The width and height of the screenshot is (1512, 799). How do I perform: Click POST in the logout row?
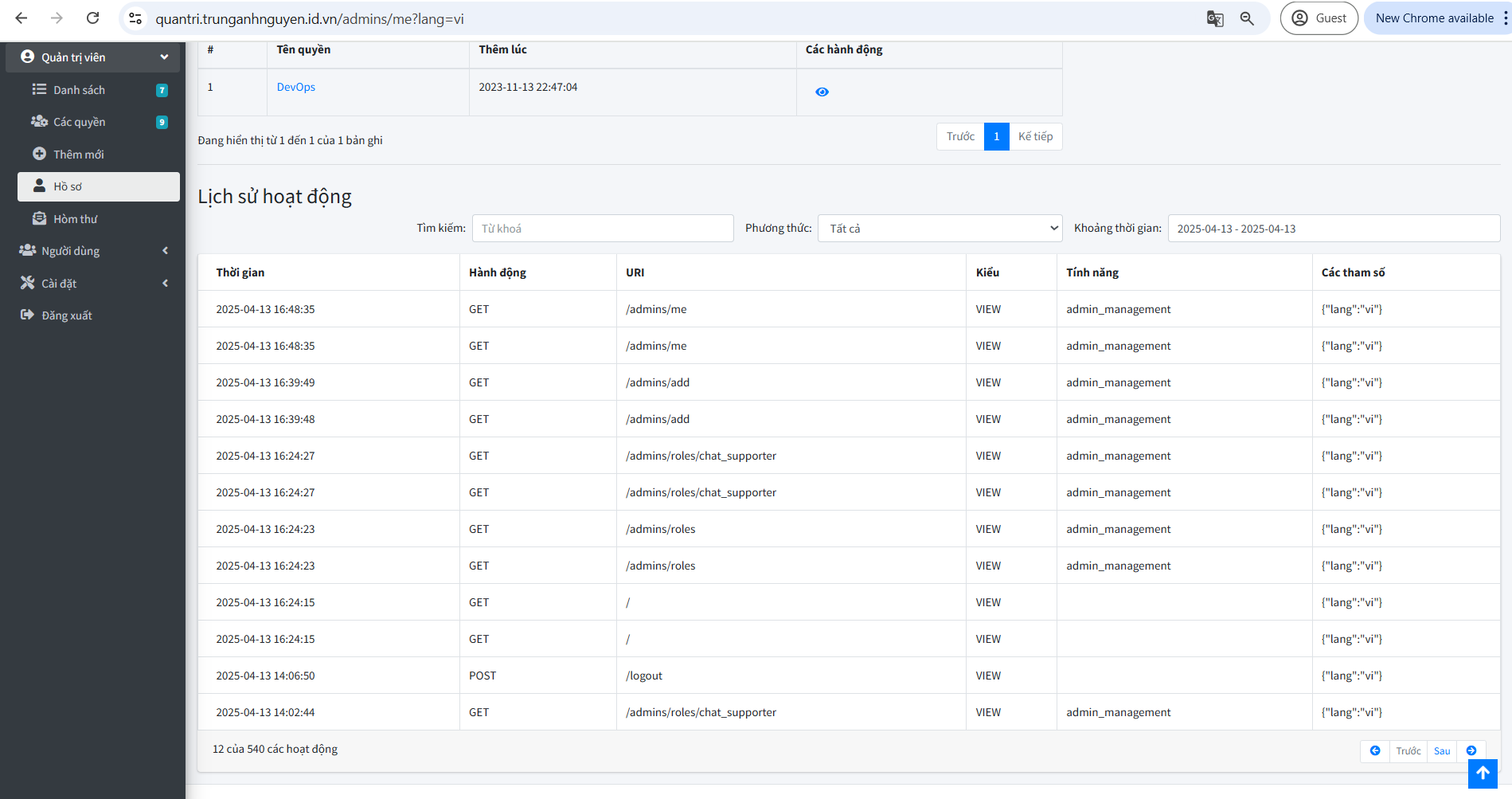point(483,676)
